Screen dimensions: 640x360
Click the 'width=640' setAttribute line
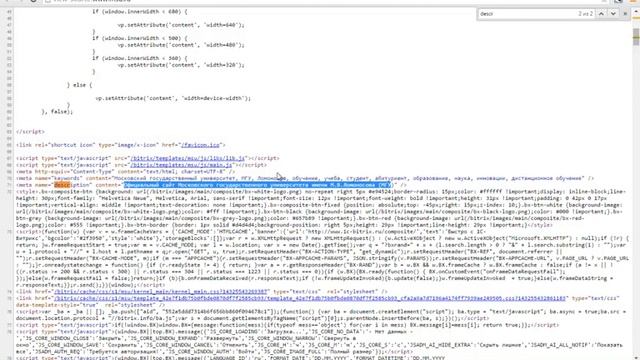181,25
